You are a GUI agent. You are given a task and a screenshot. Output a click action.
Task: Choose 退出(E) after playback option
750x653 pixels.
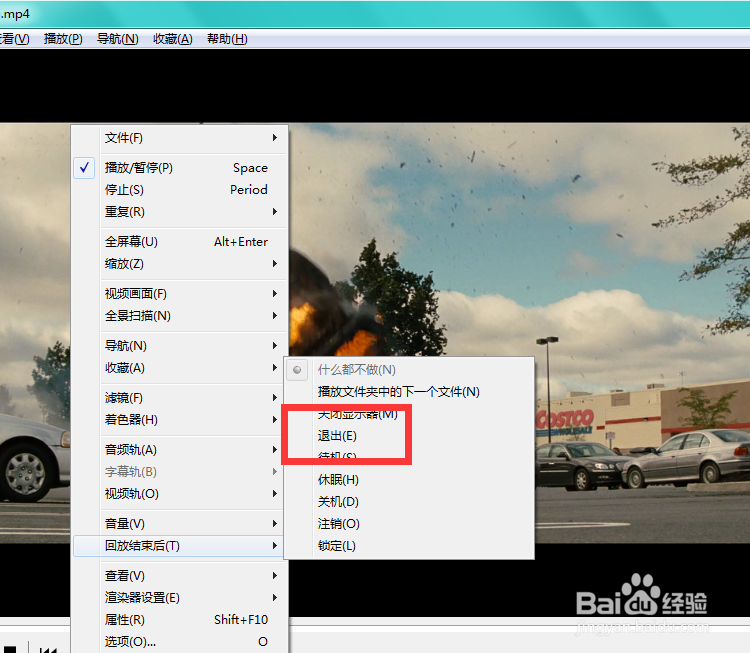click(409, 436)
